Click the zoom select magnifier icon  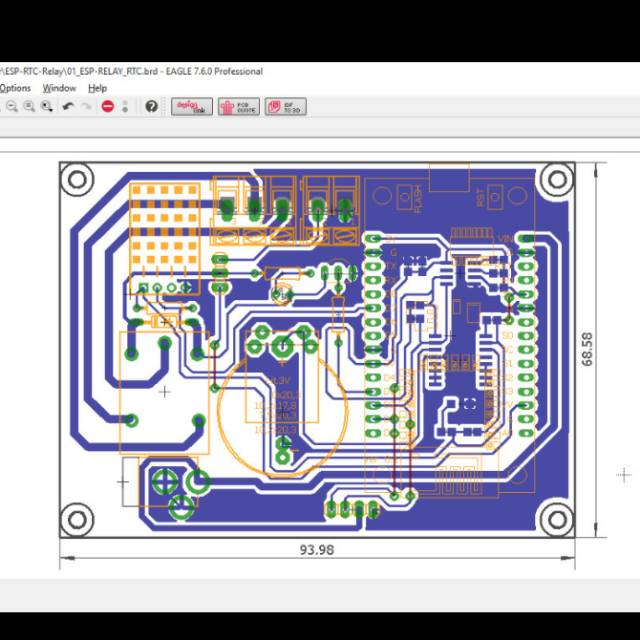coord(47,107)
